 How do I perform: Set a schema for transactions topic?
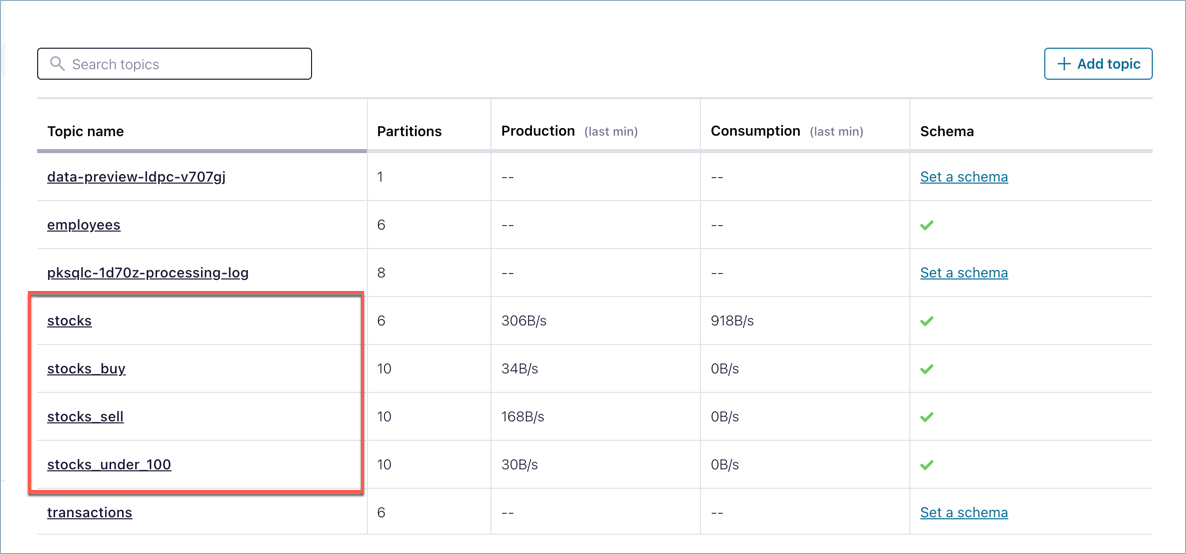[x=964, y=513]
